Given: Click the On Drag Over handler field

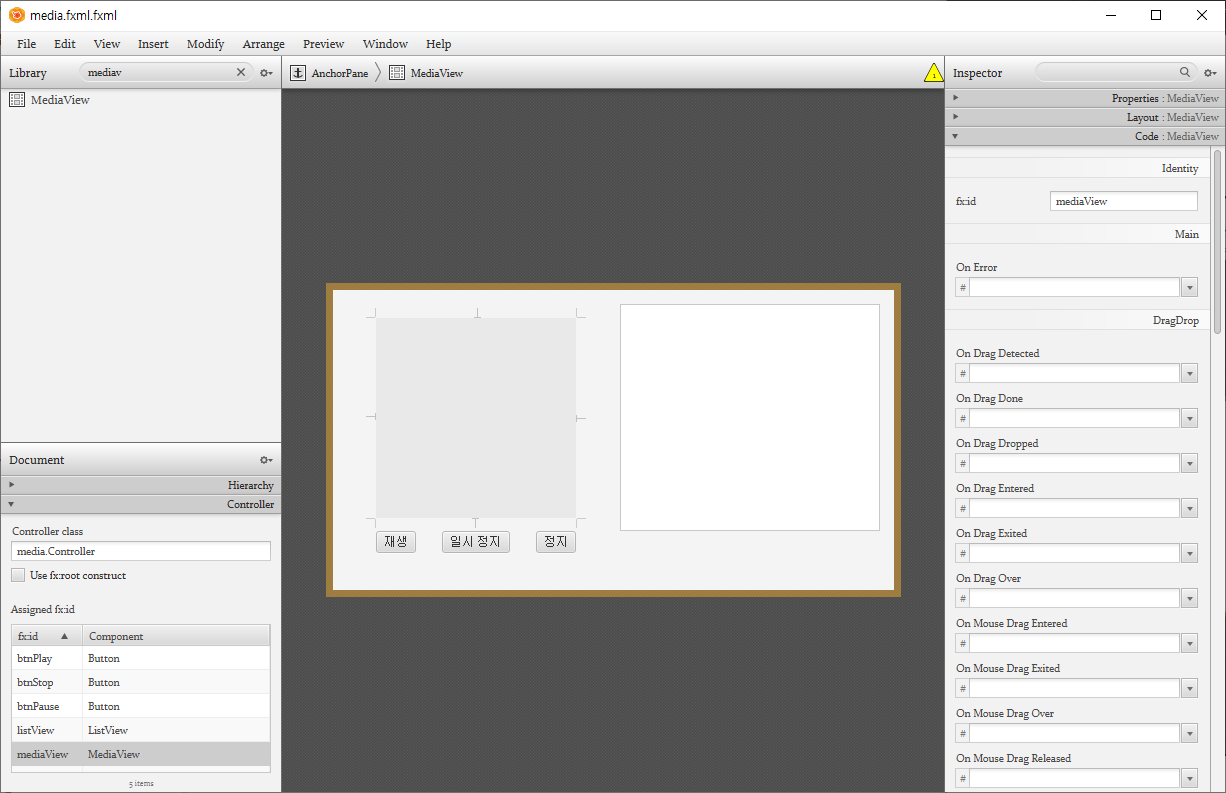Looking at the screenshot, I should click(1075, 599).
